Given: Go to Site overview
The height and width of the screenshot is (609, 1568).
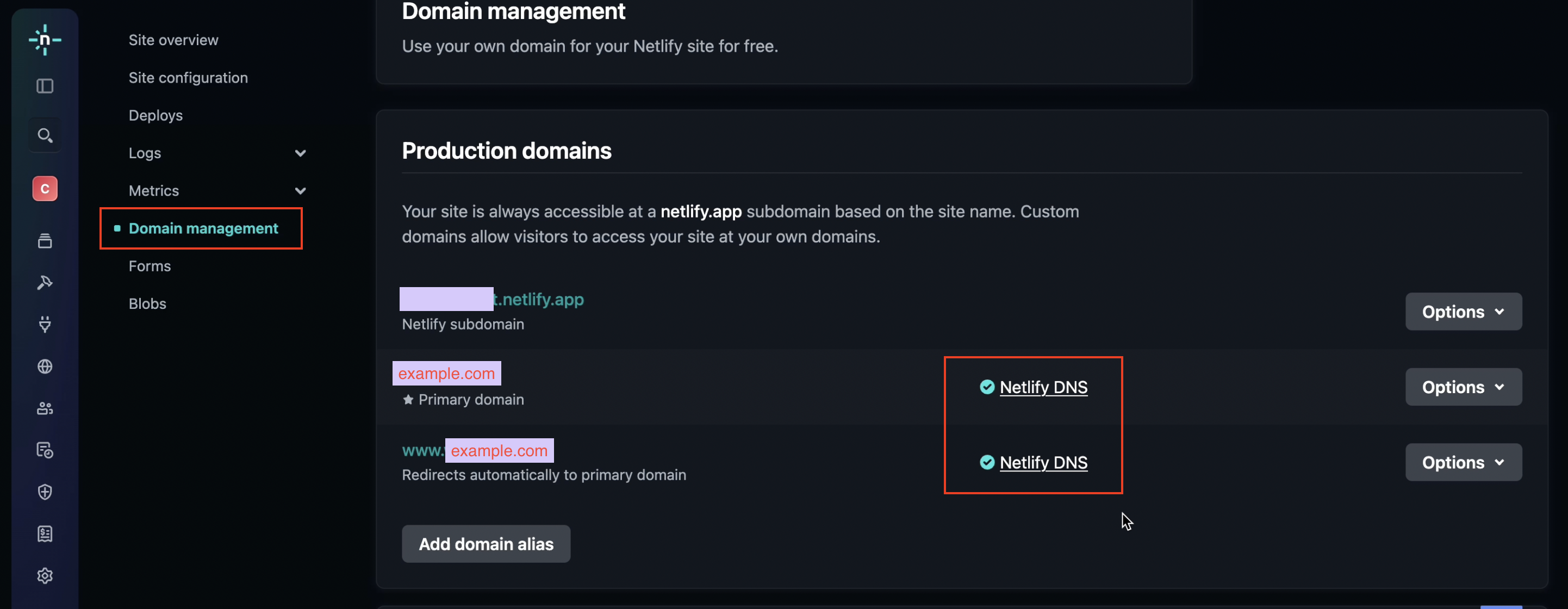Looking at the screenshot, I should pos(173,40).
